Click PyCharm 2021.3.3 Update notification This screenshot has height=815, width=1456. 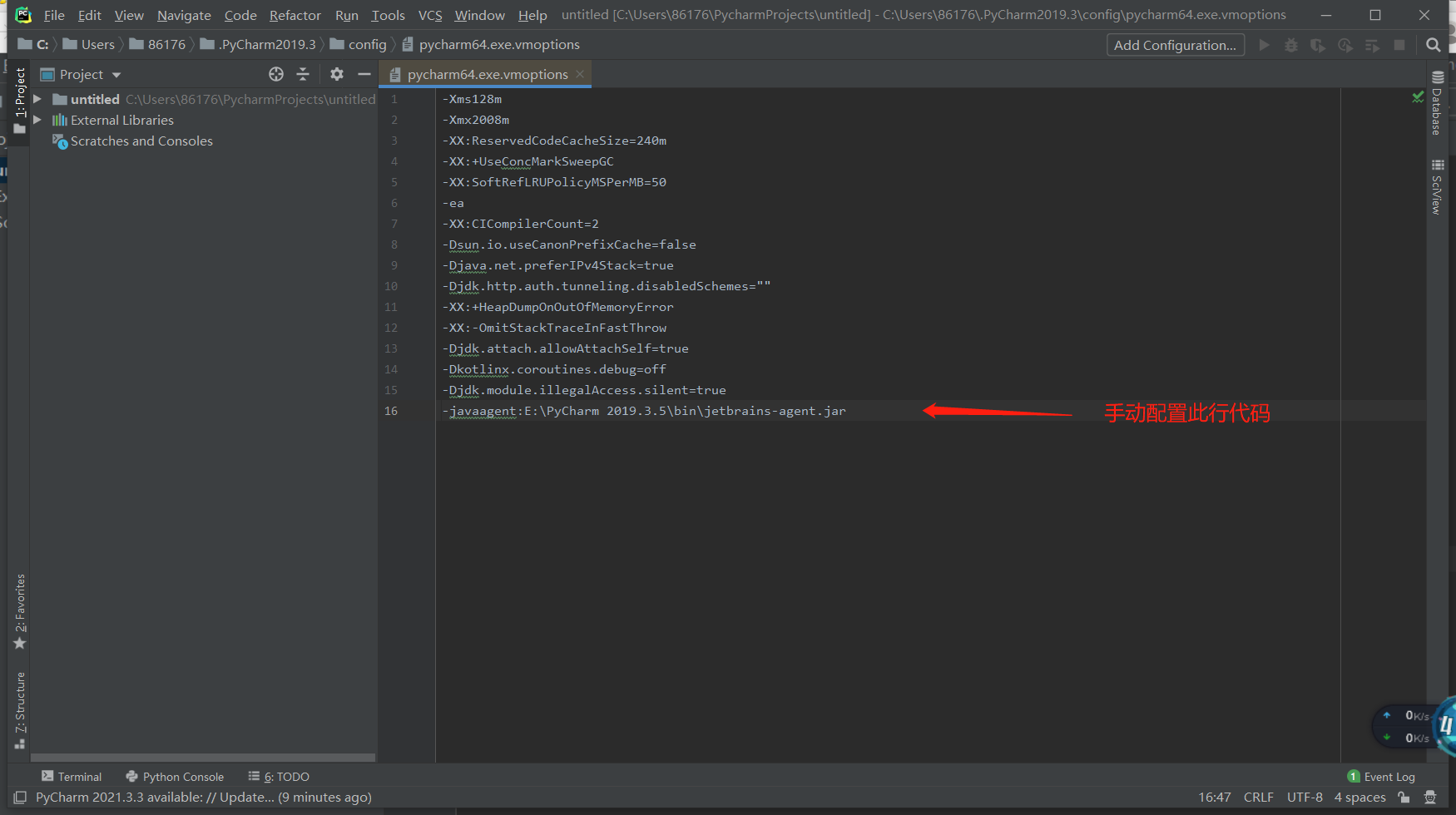coord(204,797)
